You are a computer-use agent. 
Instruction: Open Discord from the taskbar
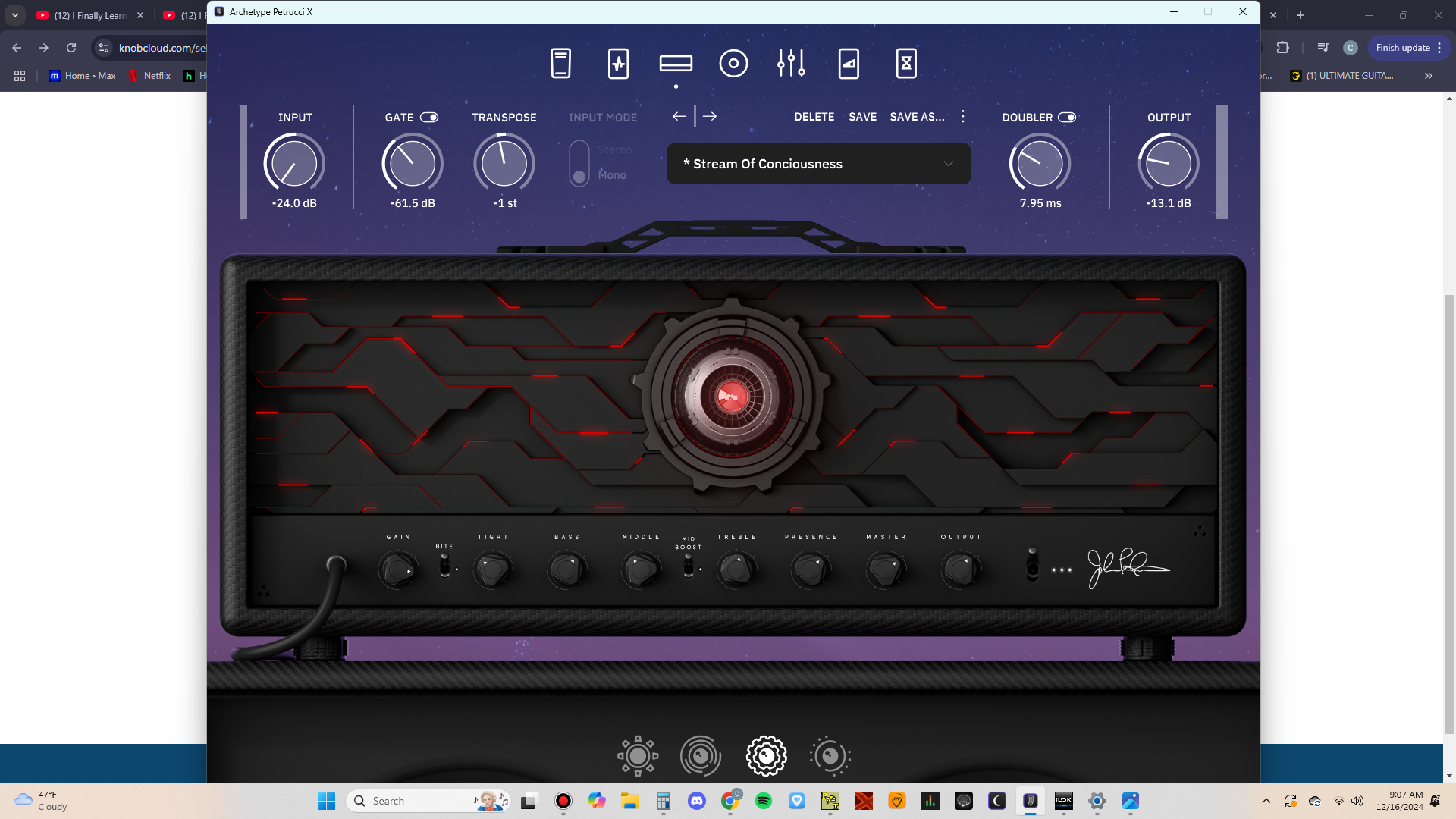[x=697, y=801]
